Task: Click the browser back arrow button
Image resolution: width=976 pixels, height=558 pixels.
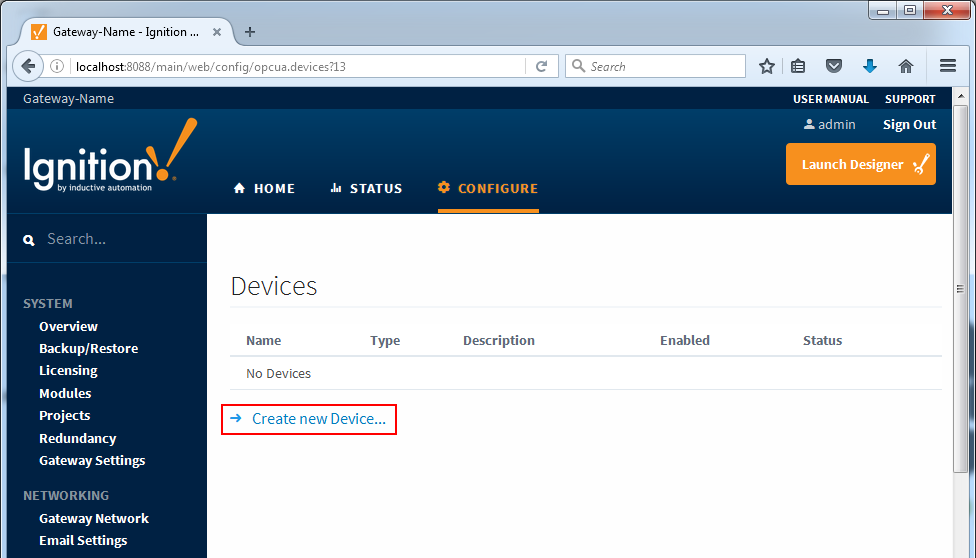Action: click(28, 66)
